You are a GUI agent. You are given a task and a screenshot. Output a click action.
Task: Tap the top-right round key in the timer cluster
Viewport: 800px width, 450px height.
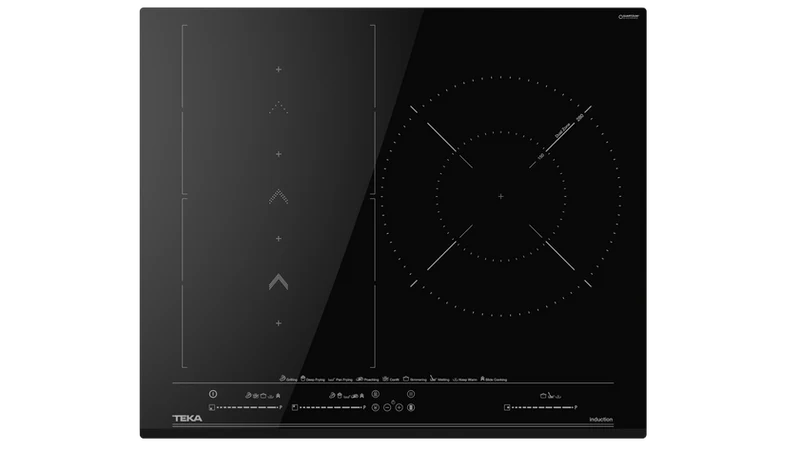click(411, 394)
